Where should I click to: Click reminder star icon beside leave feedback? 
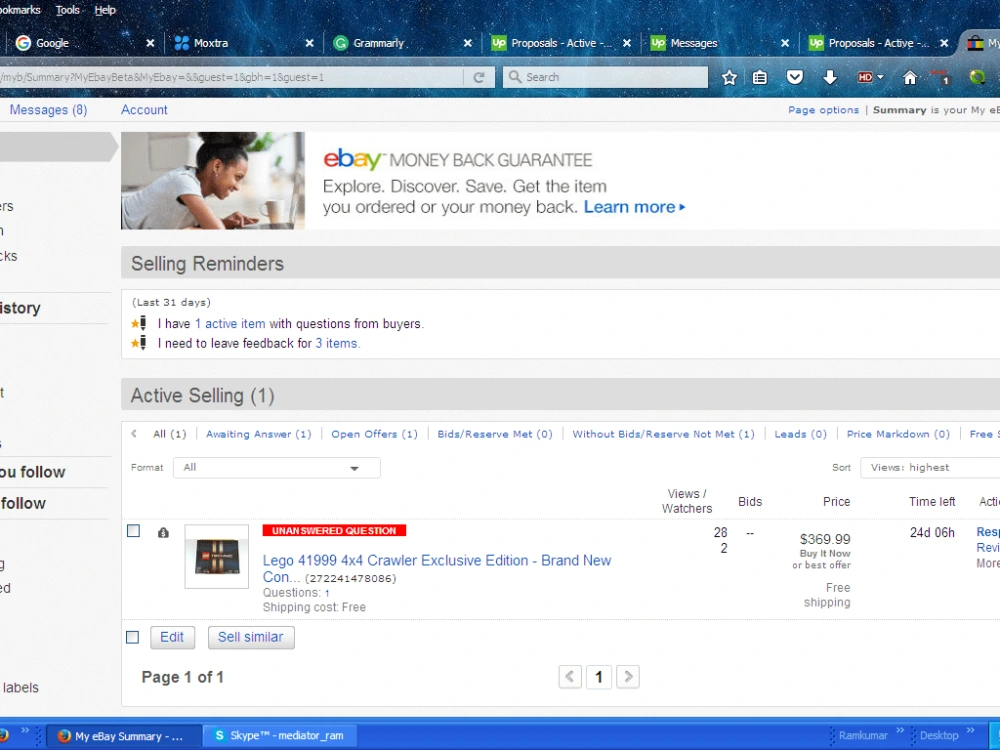tap(139, 343)
